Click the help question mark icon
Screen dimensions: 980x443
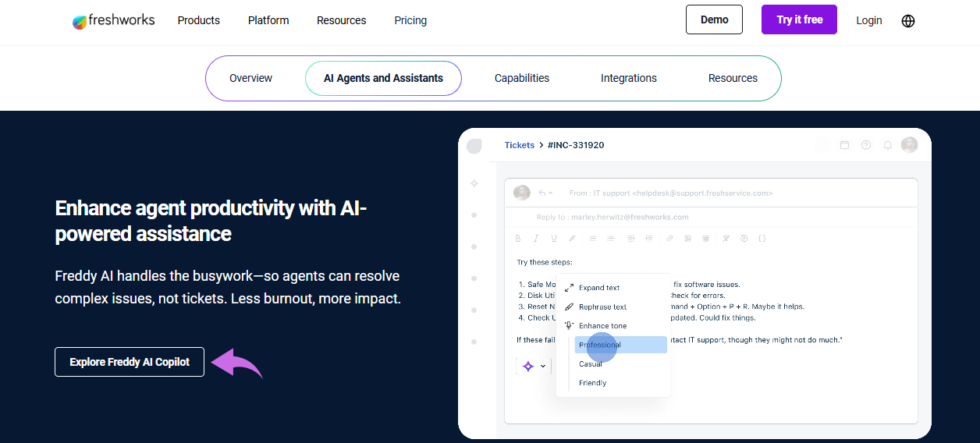pyautogui.click(x=866, y=145)
